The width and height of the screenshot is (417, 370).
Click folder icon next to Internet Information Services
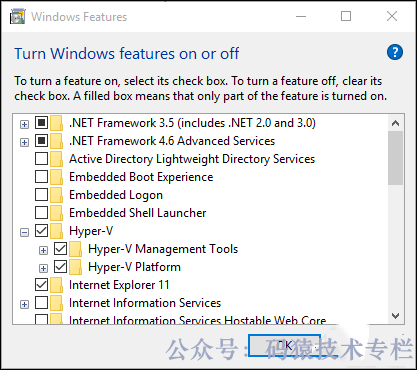[57, 303]
